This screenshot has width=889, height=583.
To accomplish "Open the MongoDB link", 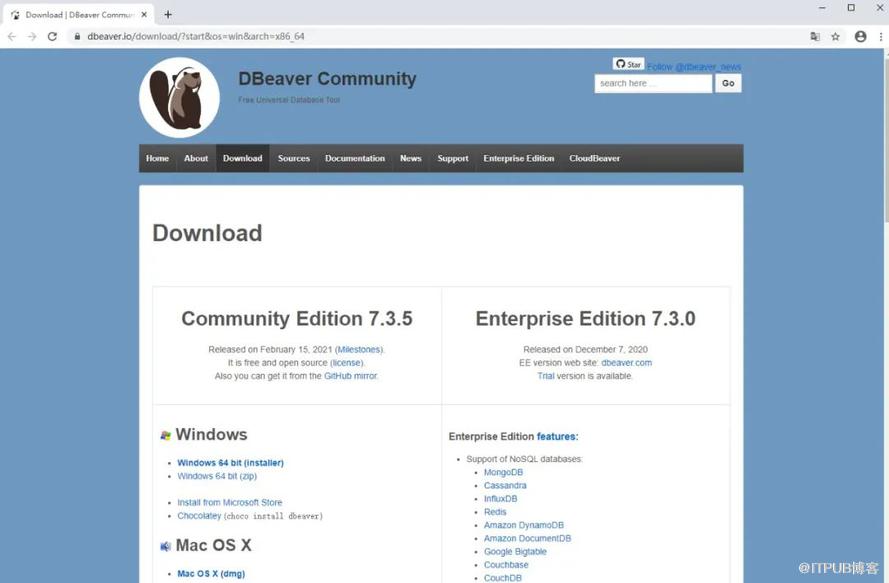I will 503,472.
